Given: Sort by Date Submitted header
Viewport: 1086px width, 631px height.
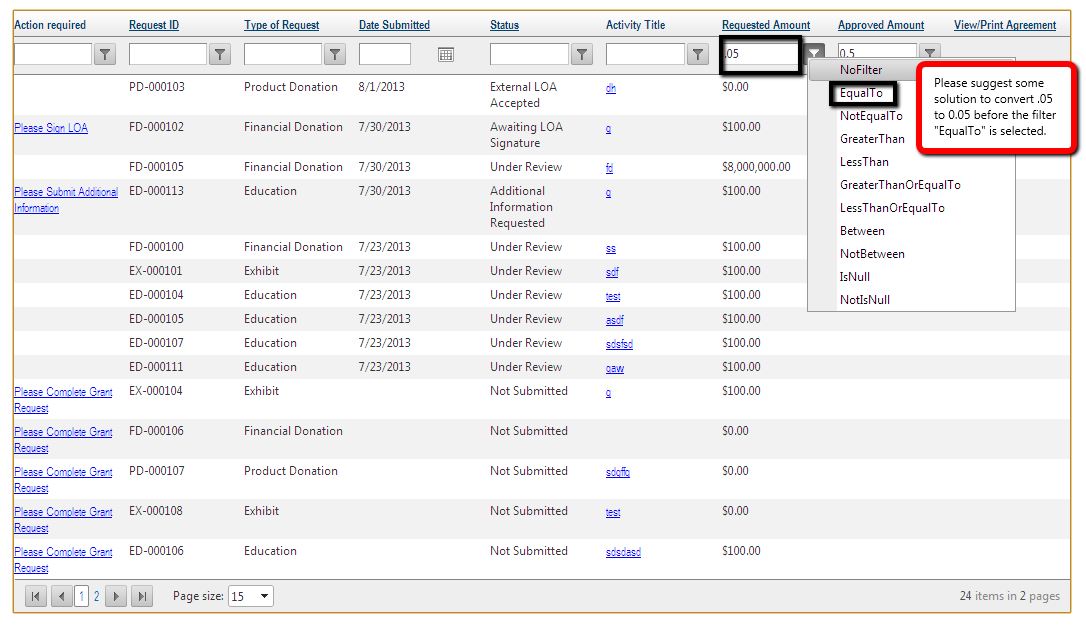Looking at the screenshot, I should tap(394, 25).
